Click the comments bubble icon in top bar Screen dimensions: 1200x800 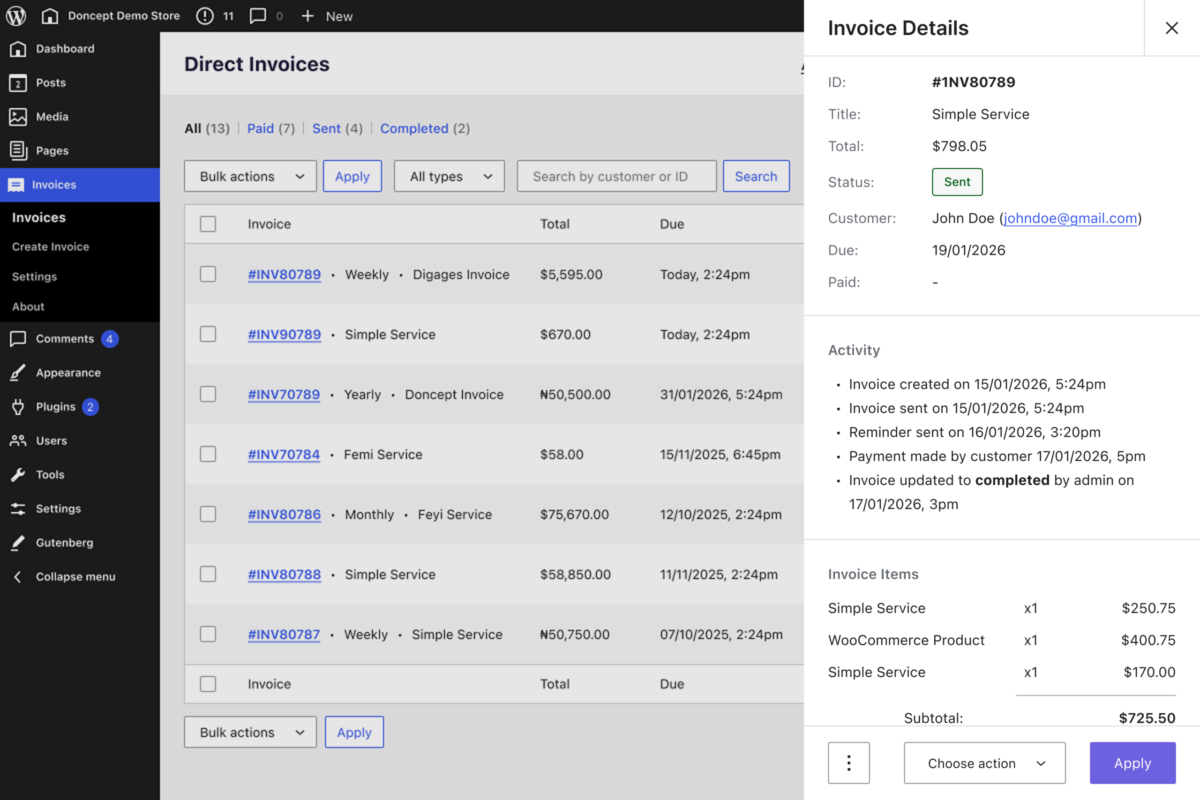258,16
